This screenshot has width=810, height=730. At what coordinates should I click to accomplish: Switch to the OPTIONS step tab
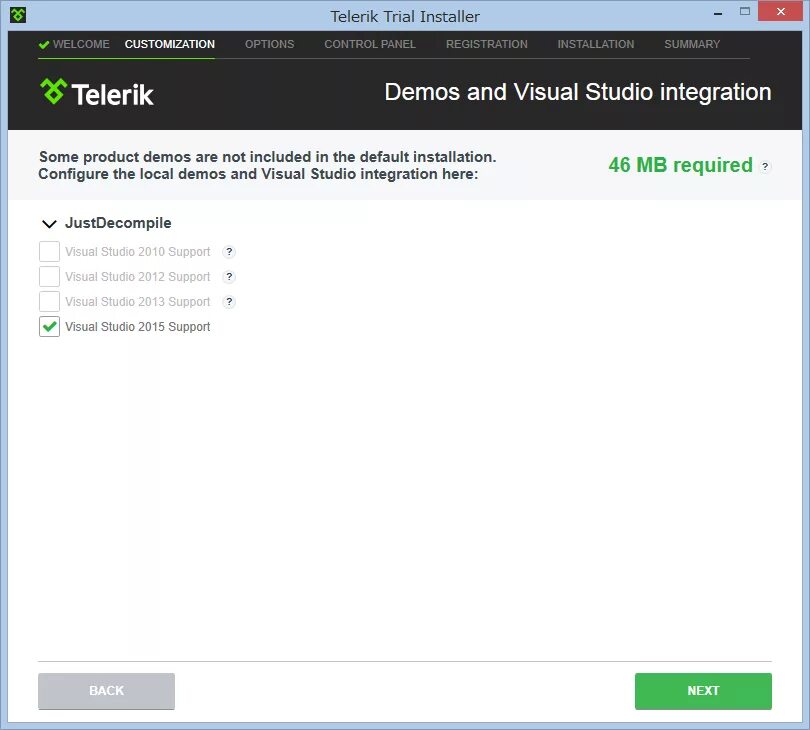(270, 44)
